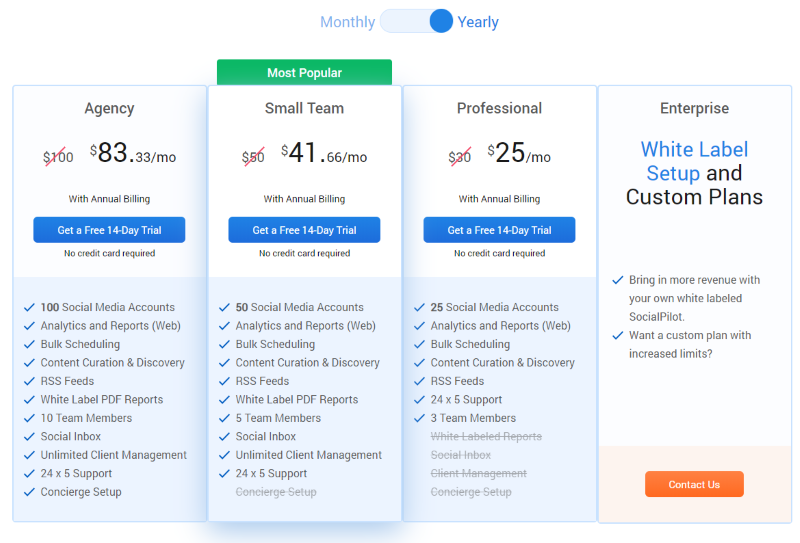Start the Professional plan free 14-day trial

(x=499, y=230)
